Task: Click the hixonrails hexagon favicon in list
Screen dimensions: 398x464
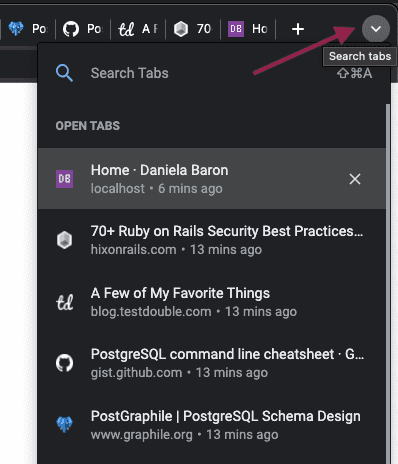Action: click(64, 240)
